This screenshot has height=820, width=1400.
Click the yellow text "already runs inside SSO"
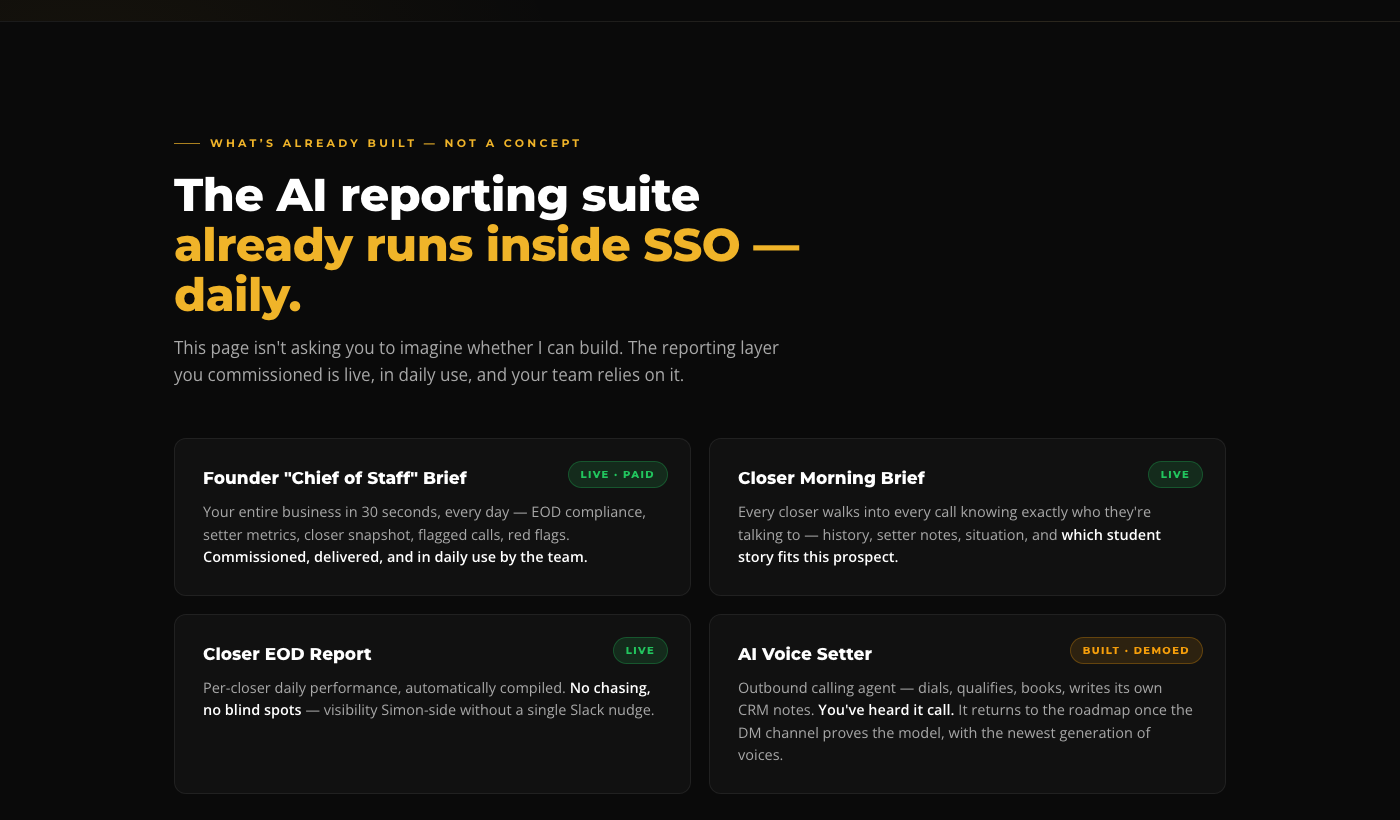456,245
